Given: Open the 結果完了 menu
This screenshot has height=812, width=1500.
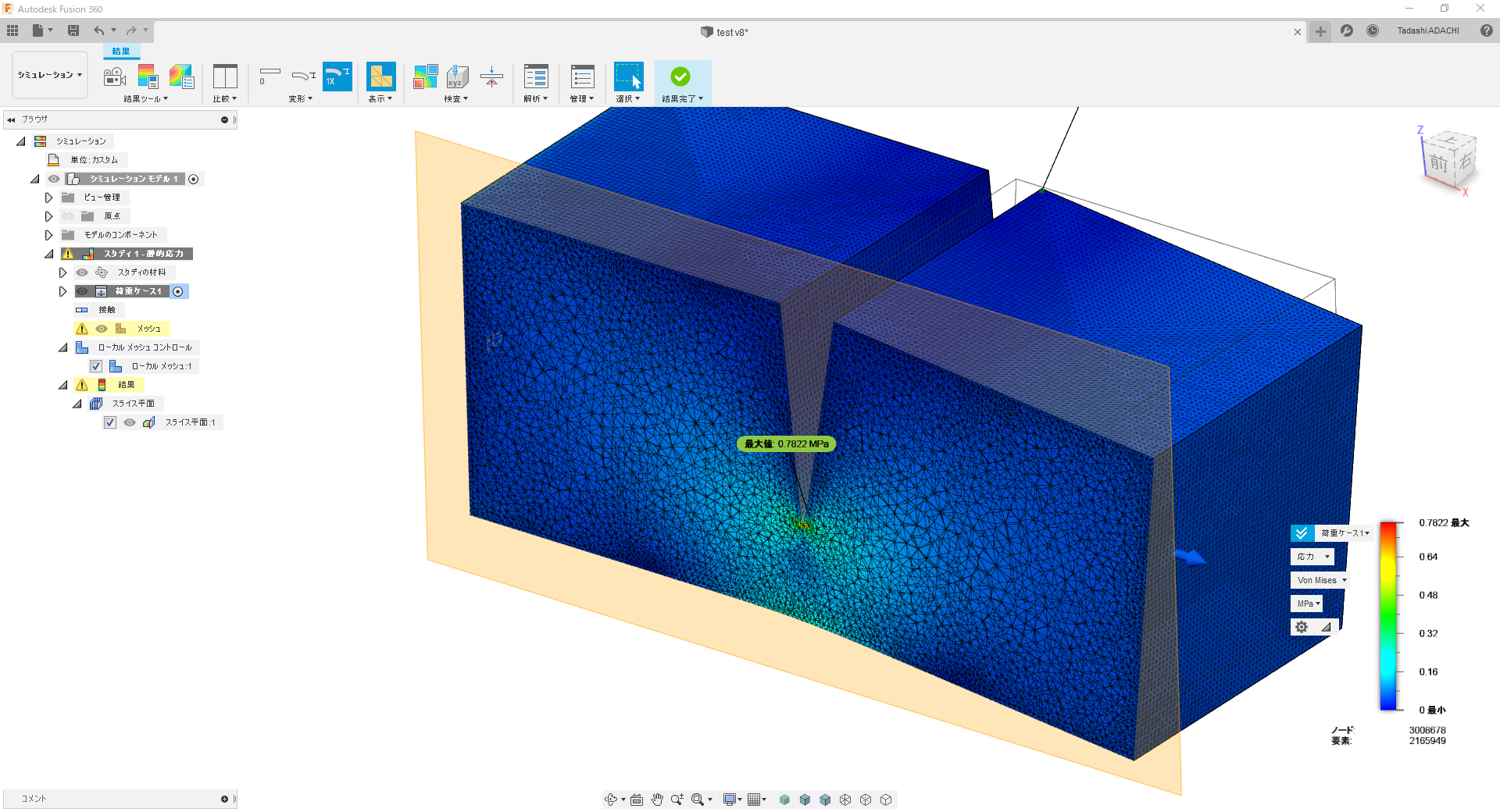Looking at the screenshot, I should point(683,99).
